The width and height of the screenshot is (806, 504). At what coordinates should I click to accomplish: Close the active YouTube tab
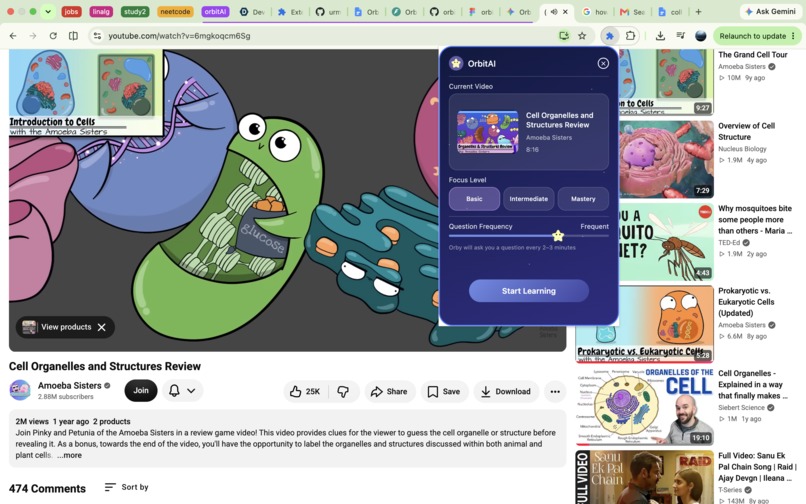(565, 11)
